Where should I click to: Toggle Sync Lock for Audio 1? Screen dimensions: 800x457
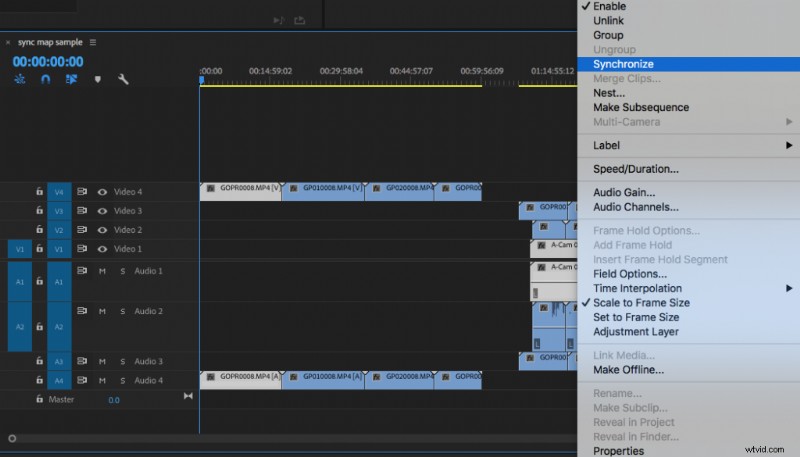tap(82, 271)
